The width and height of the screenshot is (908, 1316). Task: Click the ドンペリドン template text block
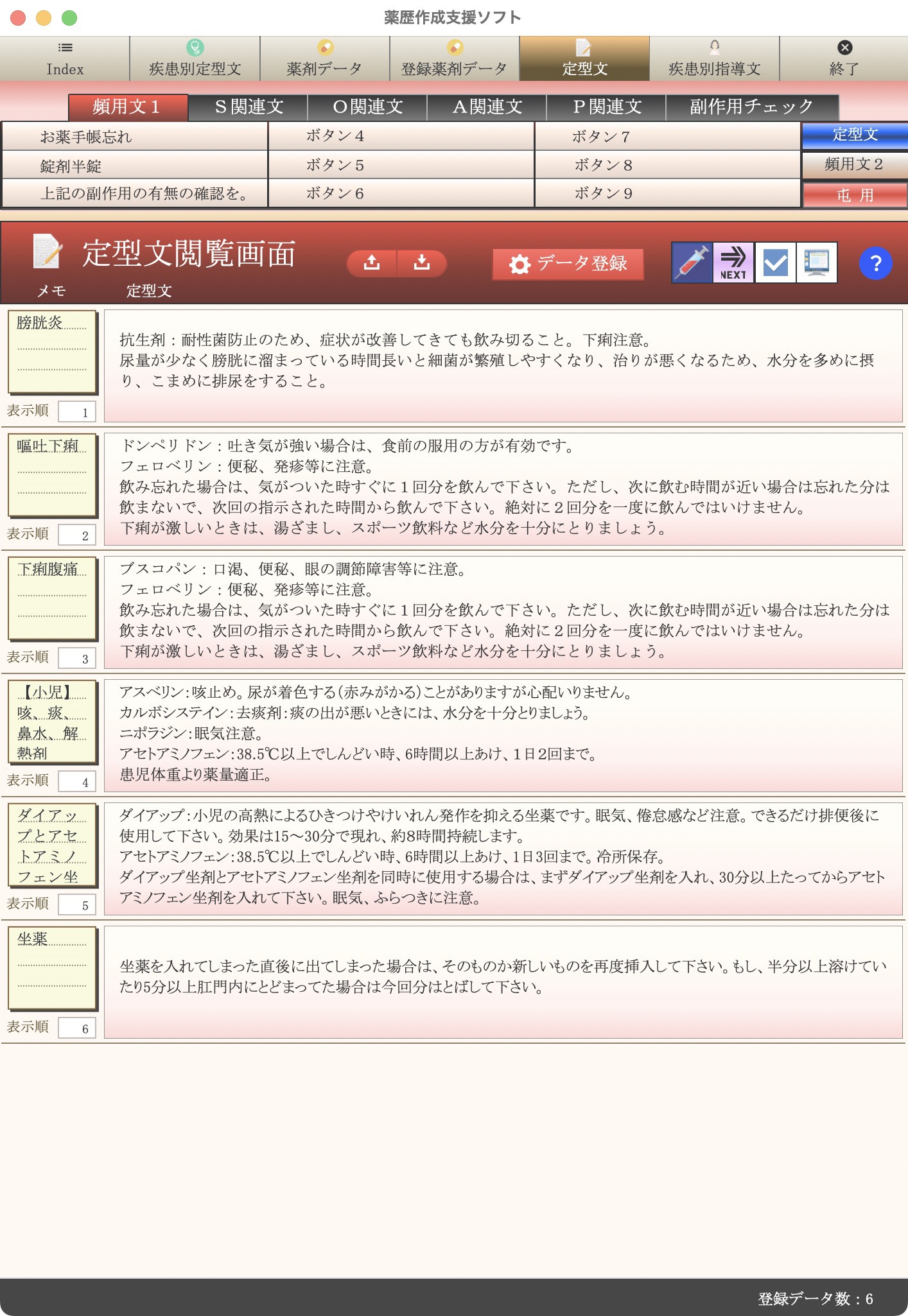pyautogui.click(x=503, y=489)
